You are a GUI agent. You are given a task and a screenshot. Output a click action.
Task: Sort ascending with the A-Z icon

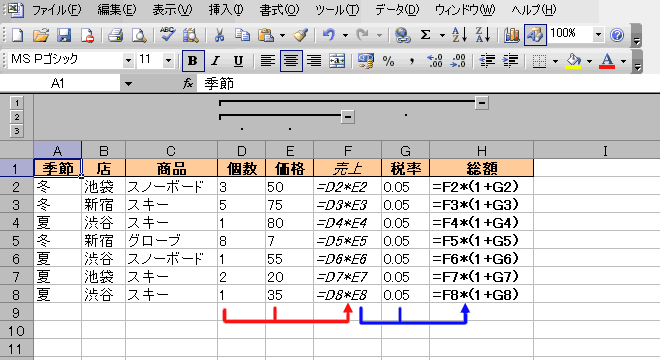459,35
